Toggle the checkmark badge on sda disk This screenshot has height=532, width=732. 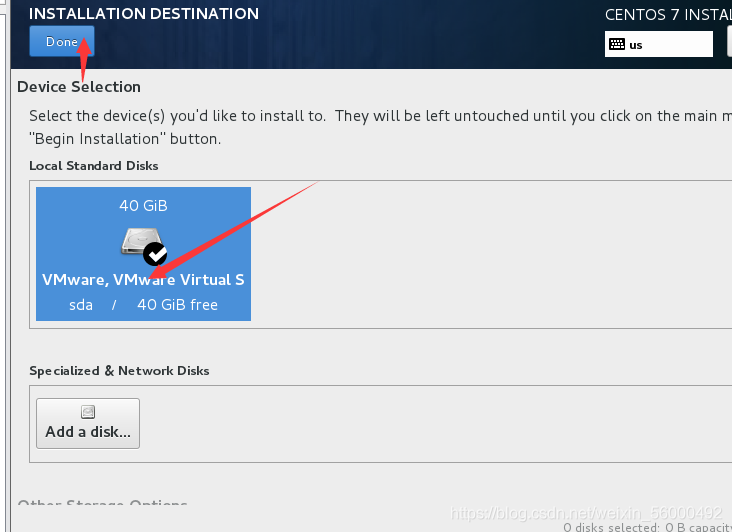(x=155, y=253)
